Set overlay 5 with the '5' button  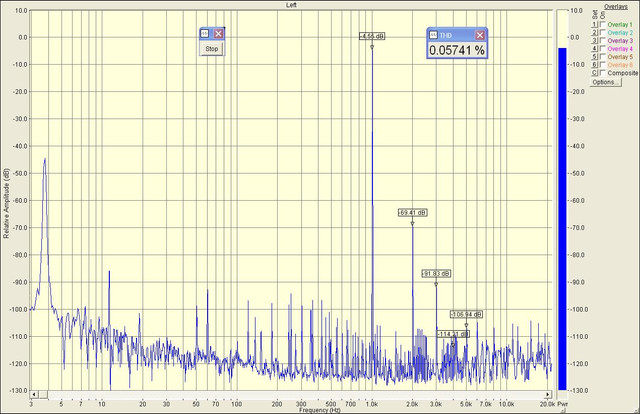(595, 57)
